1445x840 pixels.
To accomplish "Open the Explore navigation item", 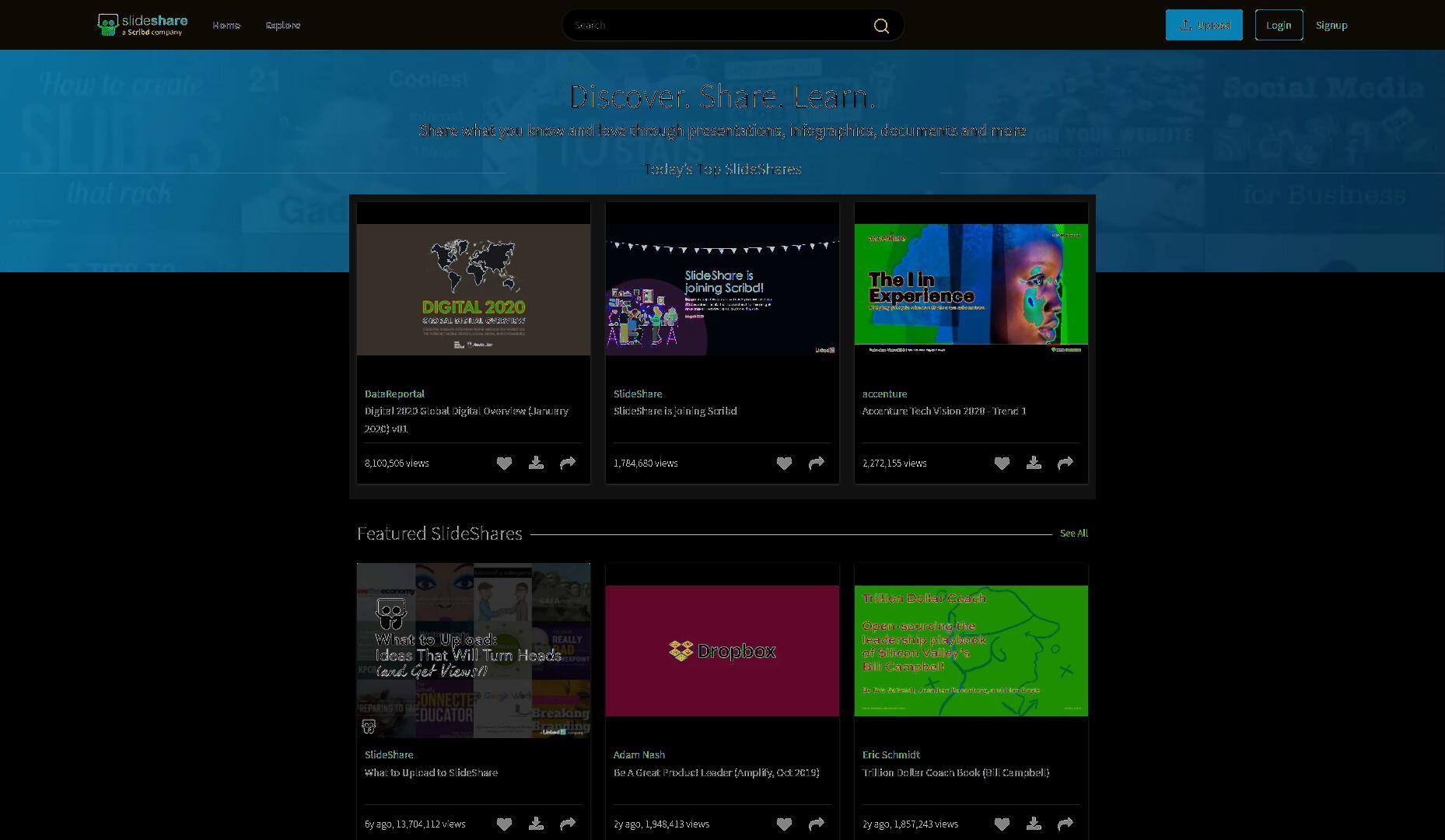I will (x=283, y=25).
